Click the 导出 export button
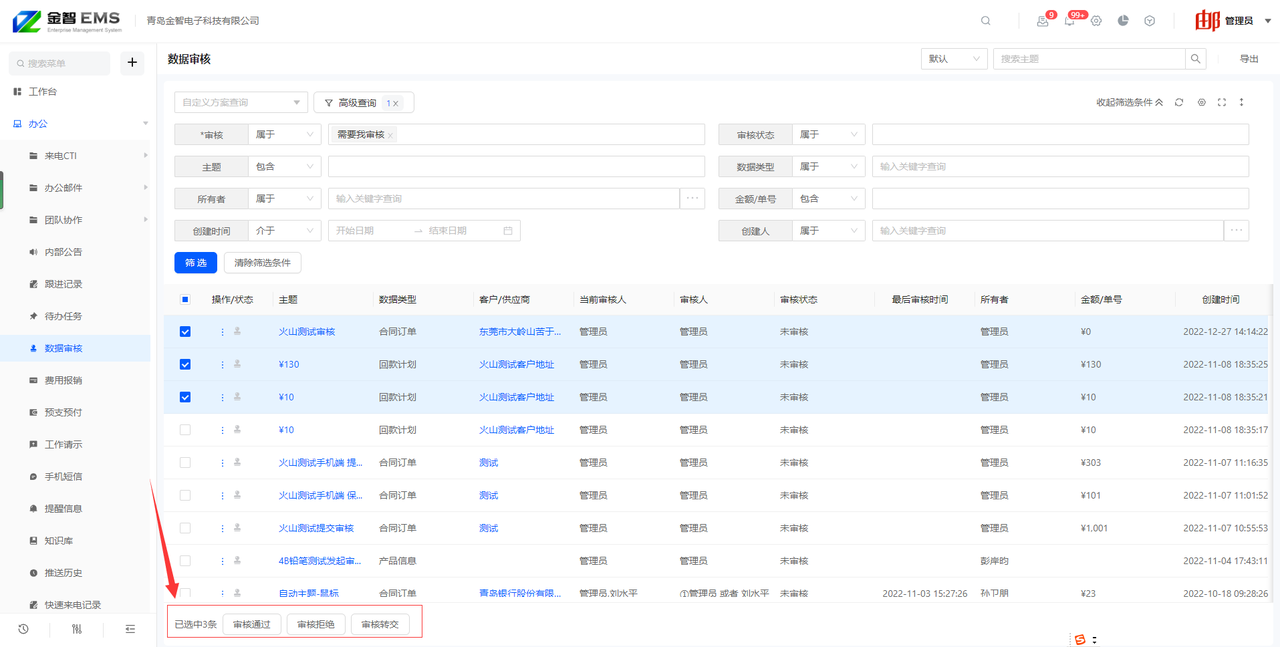Viewport: 1280px width, 647px height. click(x=1249, y=59)
